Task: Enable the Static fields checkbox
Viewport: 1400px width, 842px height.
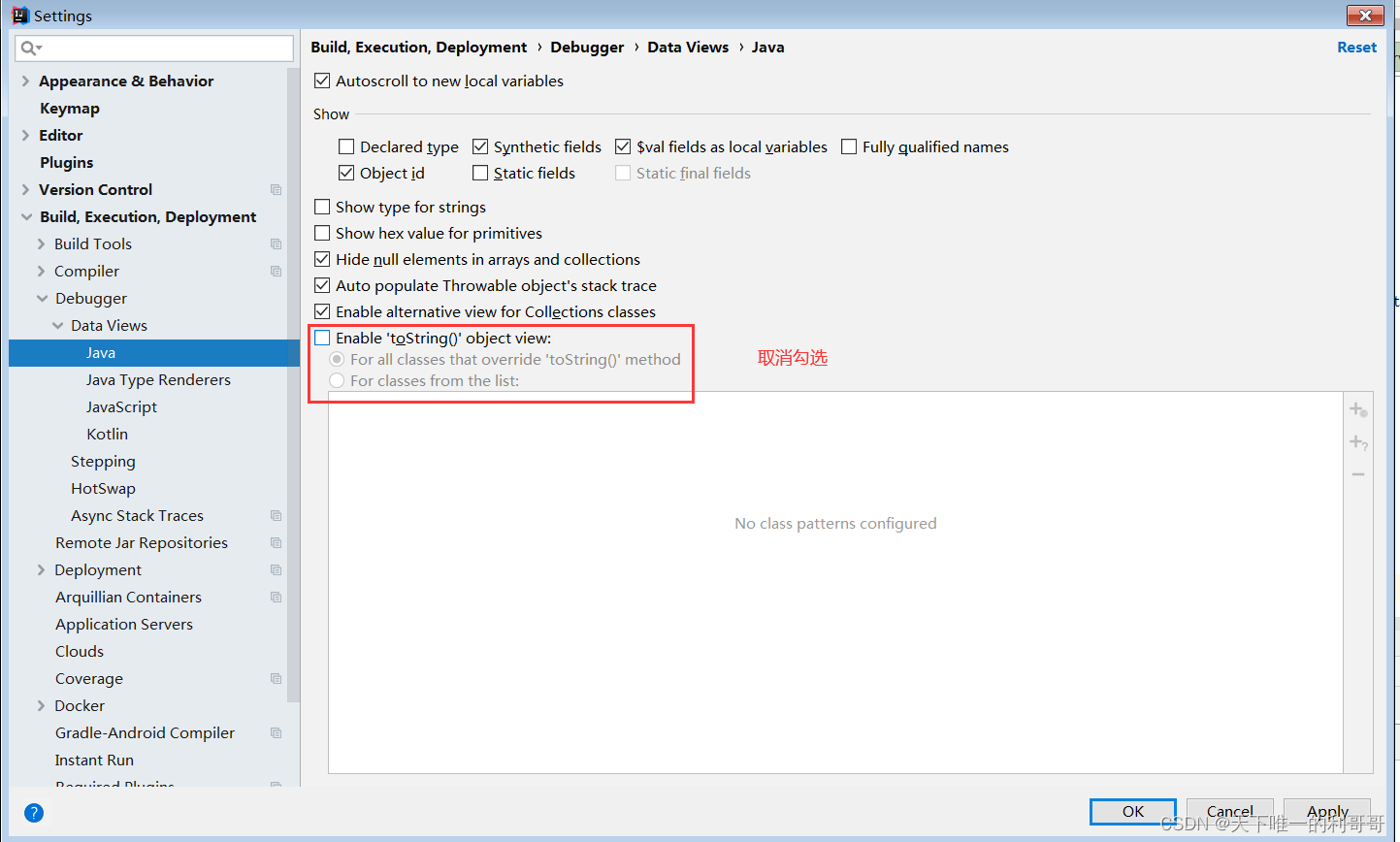Action: (480, 173)
